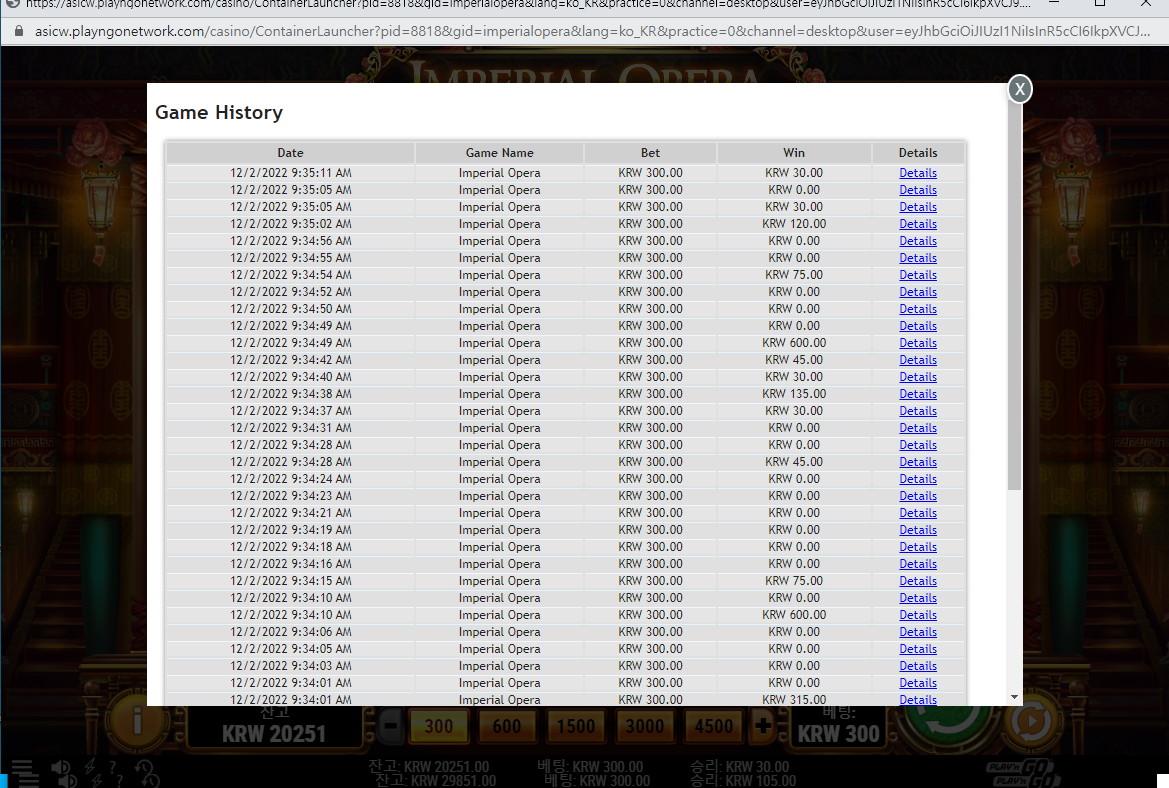Click the date 12/2/2022 9:35:11 AM
The image size is (1169, 788).
pos(291,173)
